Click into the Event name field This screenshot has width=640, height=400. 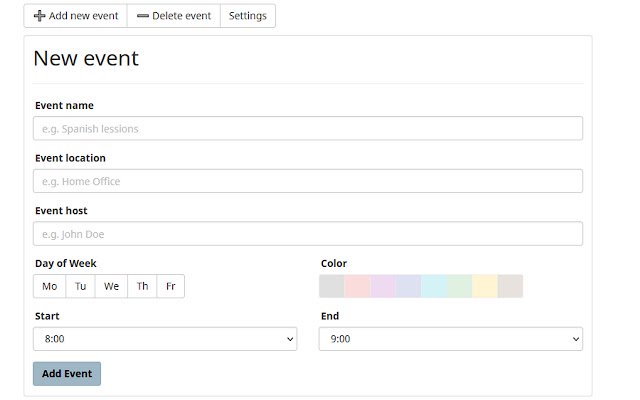[x=308, y=129]
